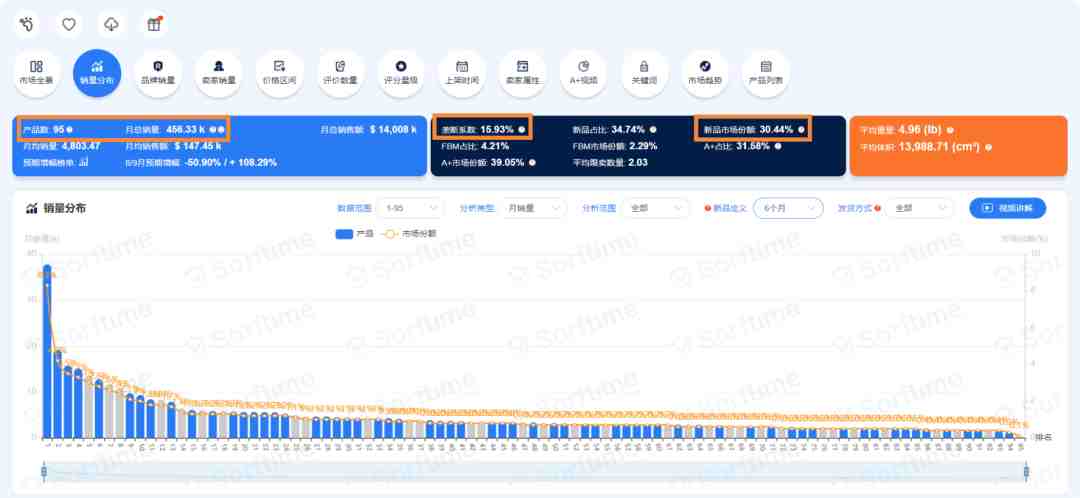Click the cloud download icon
The image size is (1080, 498).
pyautogui.click(x=111, y=25)
